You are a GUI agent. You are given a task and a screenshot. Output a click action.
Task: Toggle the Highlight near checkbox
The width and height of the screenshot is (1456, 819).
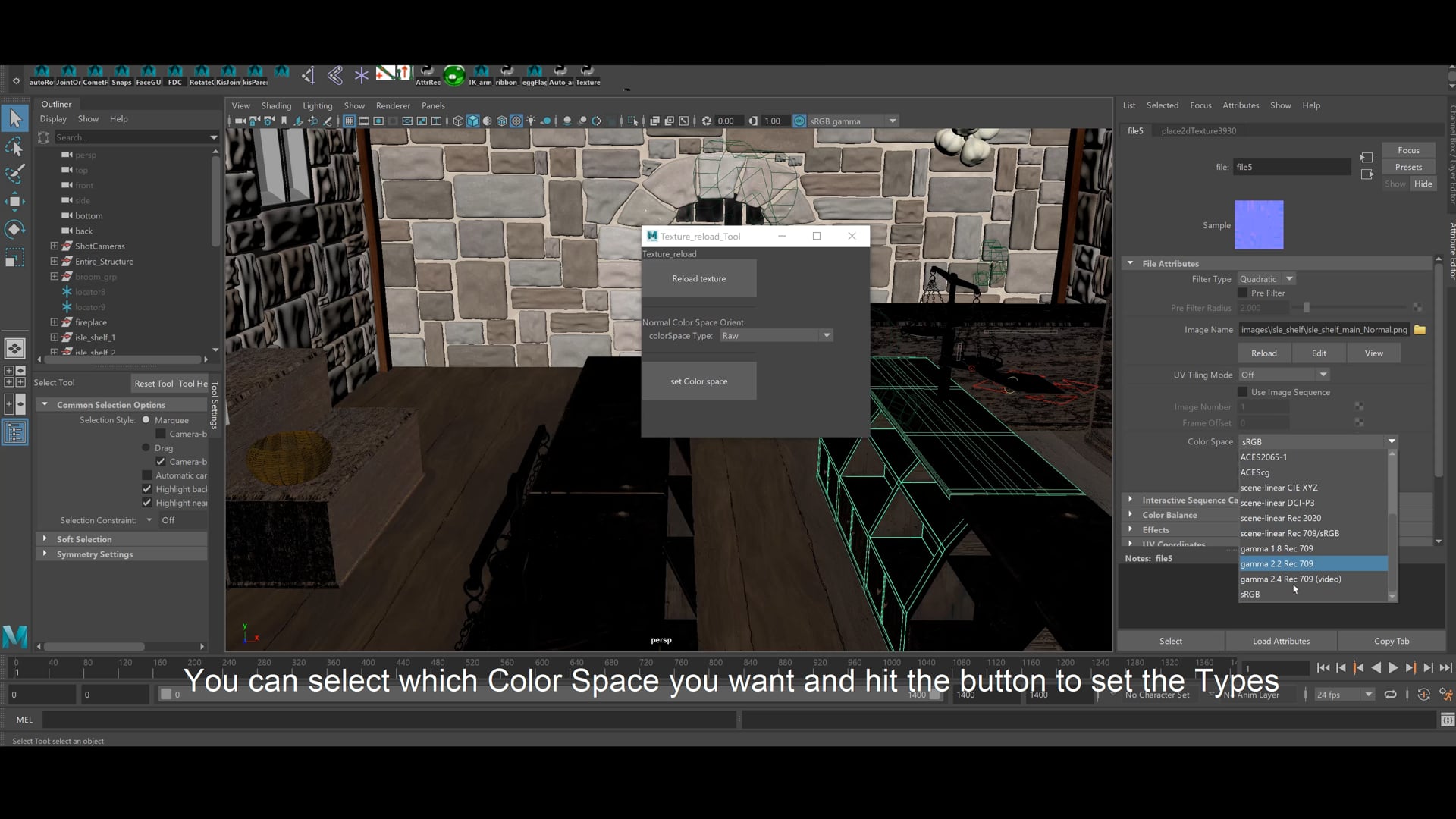(147, 503)
